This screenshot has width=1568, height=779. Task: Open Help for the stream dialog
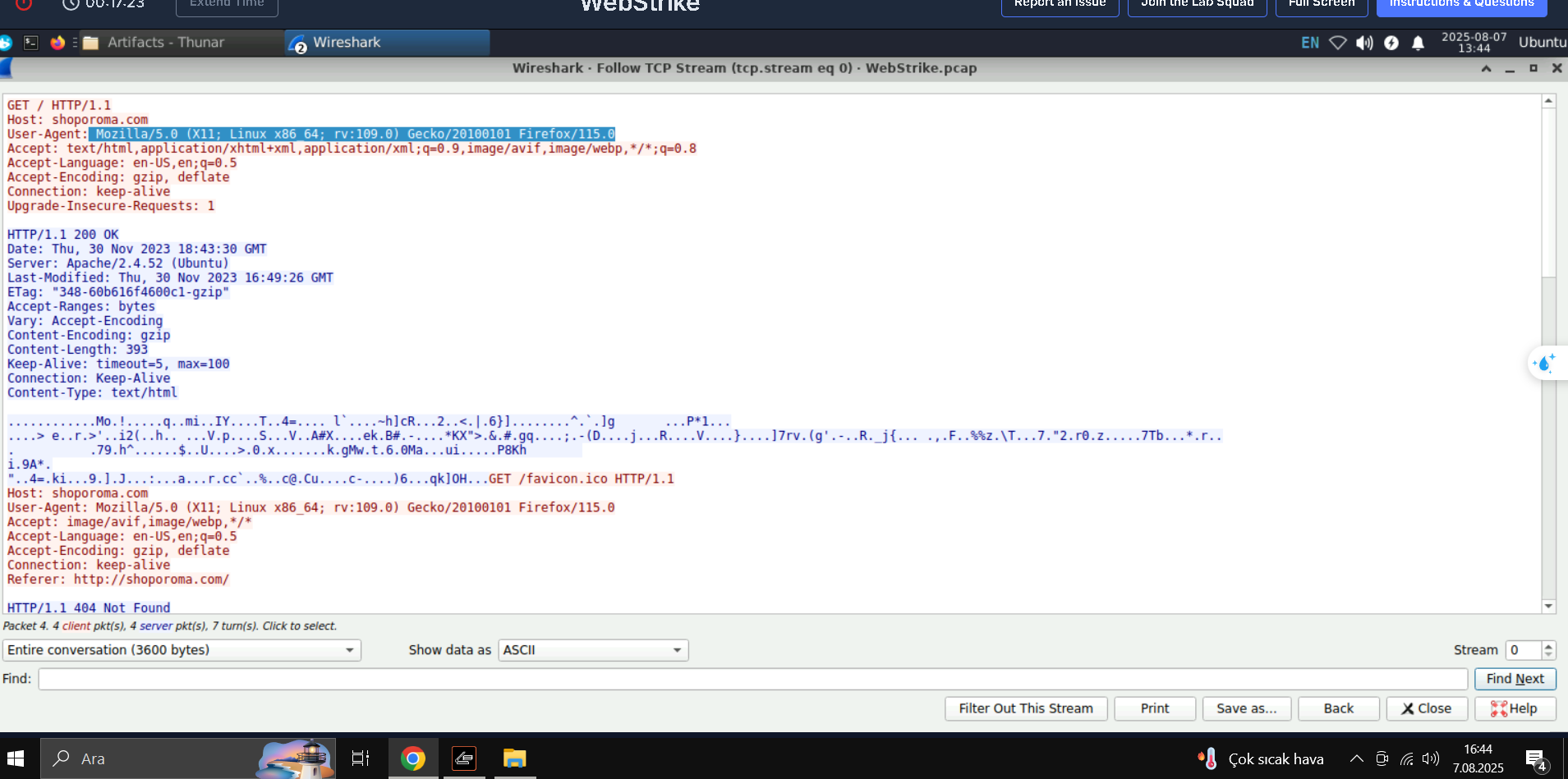point(1515,708)
